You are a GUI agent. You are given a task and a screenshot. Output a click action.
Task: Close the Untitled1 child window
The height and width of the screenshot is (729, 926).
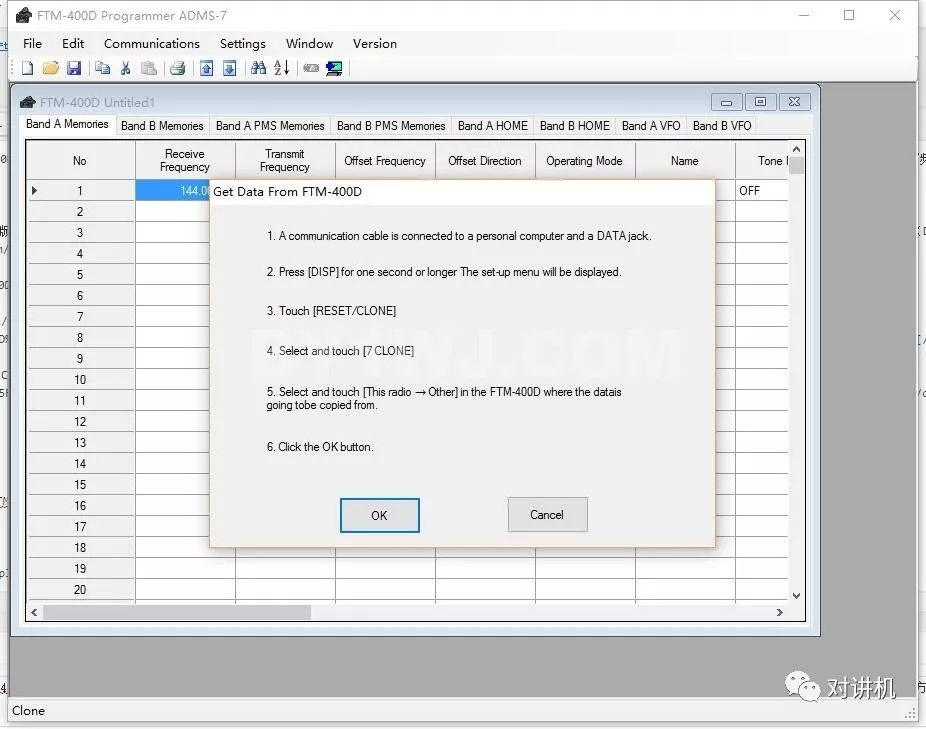tap(795, 102)
